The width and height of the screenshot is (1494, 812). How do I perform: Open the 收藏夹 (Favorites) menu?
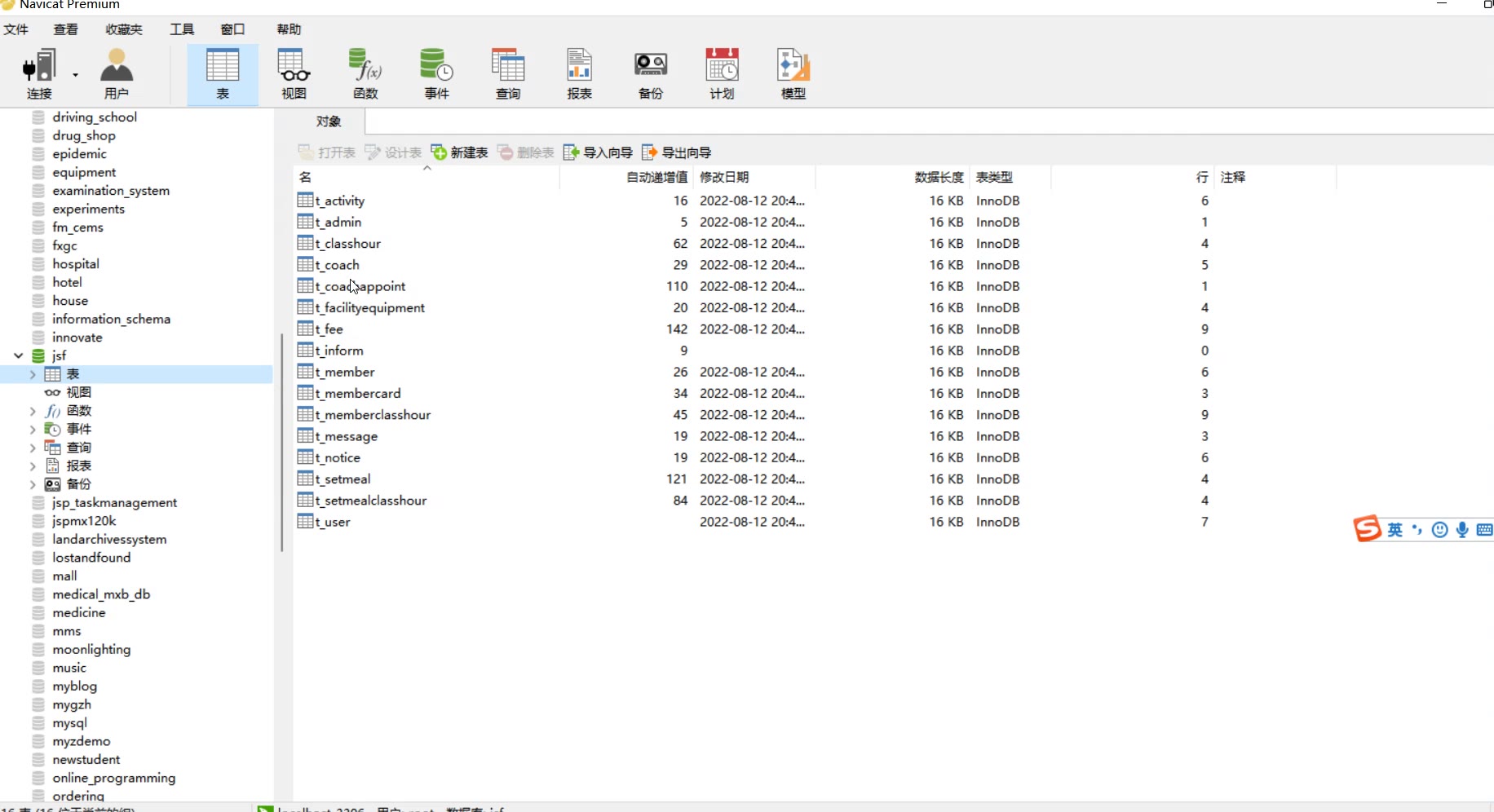tap(124, 29)
